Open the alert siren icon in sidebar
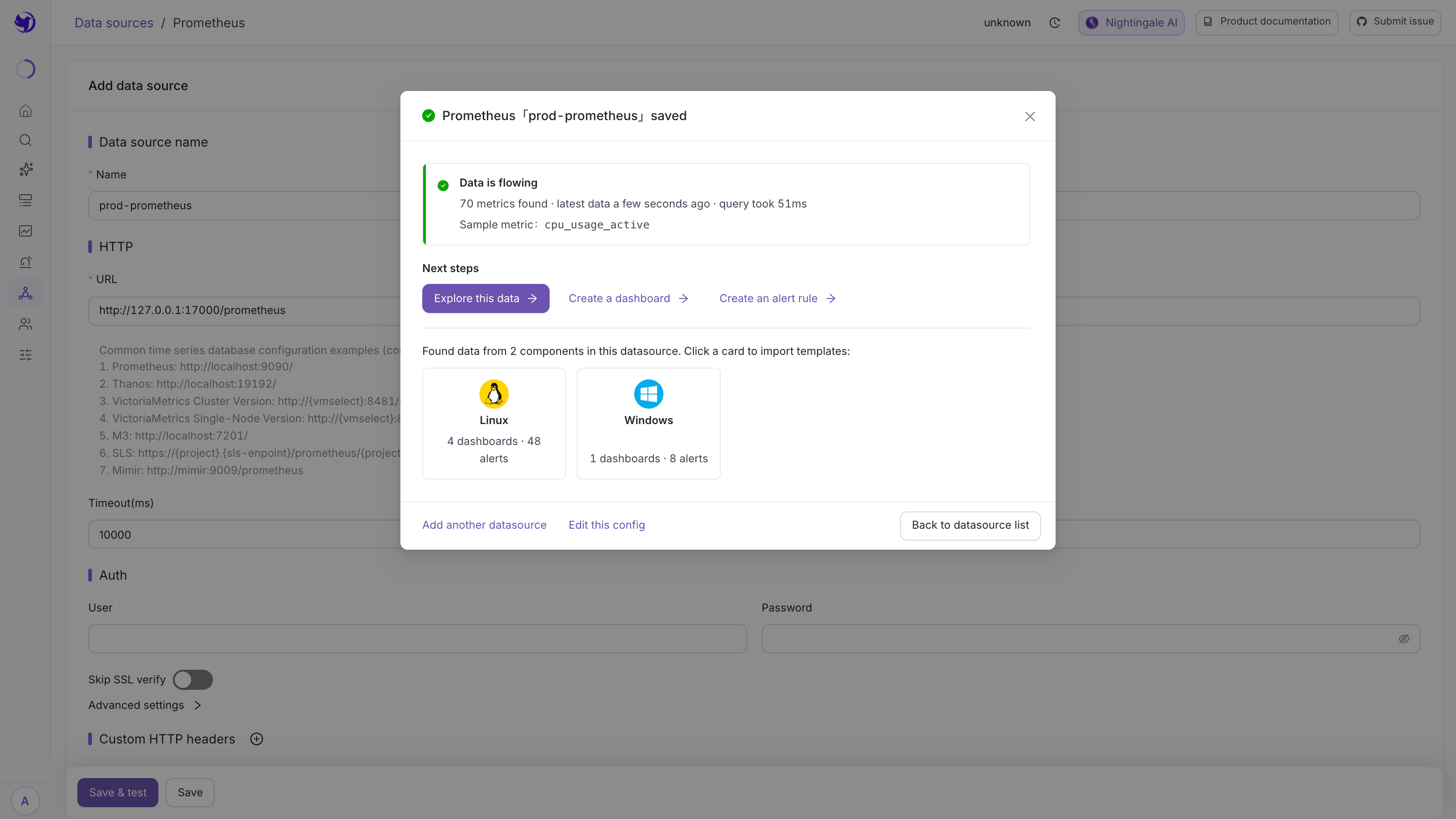The width and height of the screenshot is (1456, 819). [25, 262]
